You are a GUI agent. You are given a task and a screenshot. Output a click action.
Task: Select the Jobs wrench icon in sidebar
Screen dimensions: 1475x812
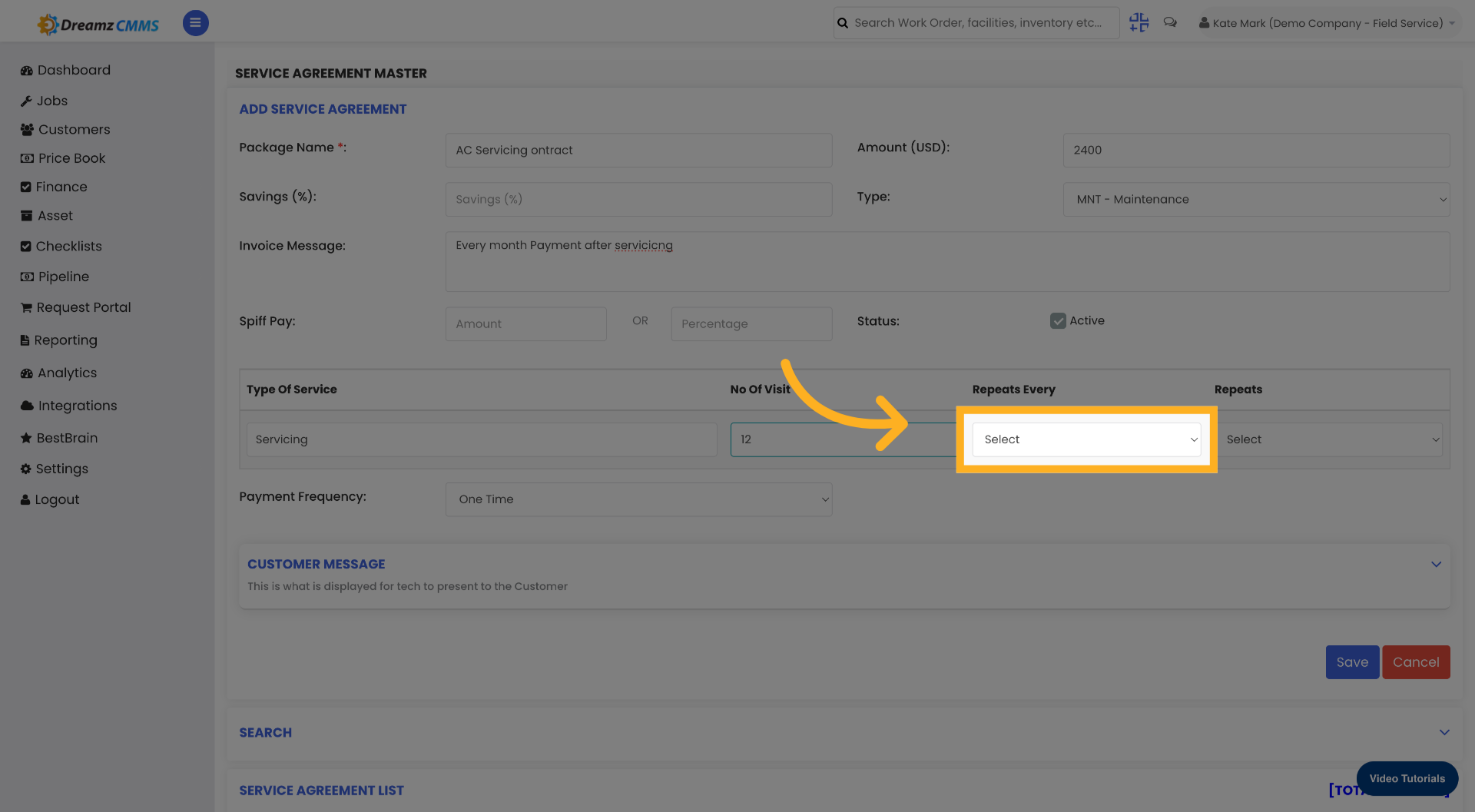pyautogui.click(x=25, y=101)
